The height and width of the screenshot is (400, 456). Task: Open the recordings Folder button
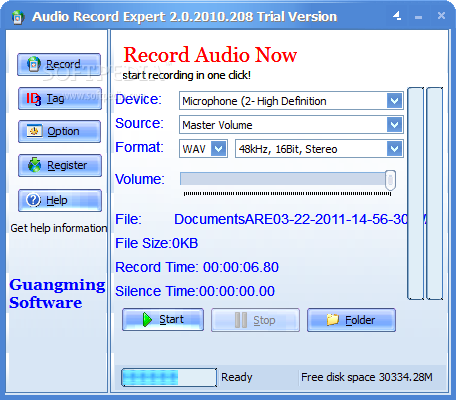tap(351, 320)
